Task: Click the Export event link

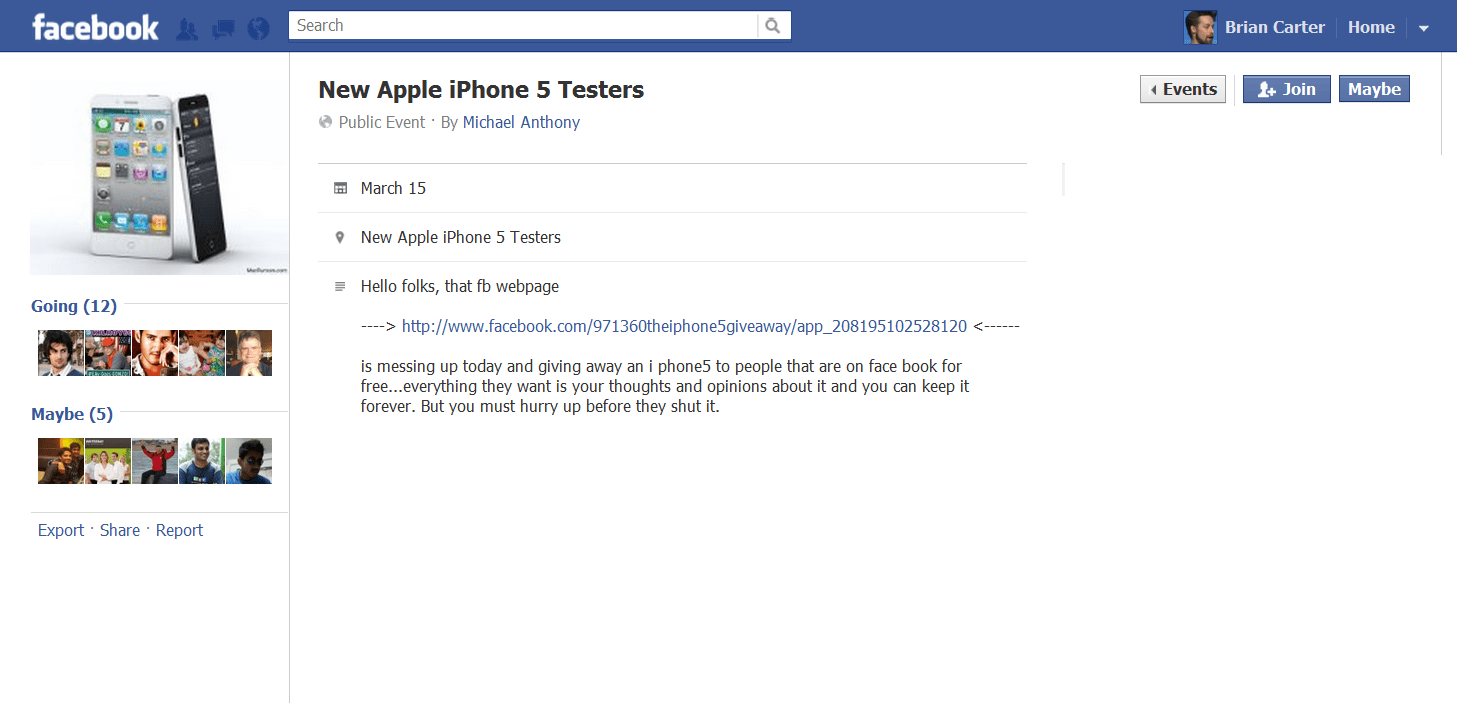Action: tap(61, 530)
